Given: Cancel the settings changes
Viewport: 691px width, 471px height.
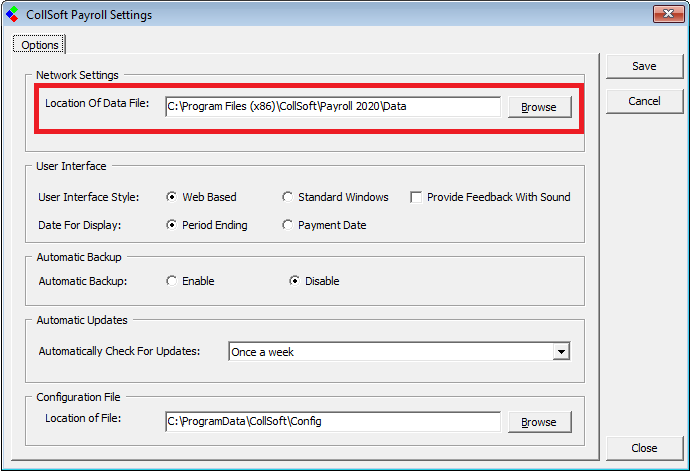Looking at the screenshot, I should [x=644, y=101].
